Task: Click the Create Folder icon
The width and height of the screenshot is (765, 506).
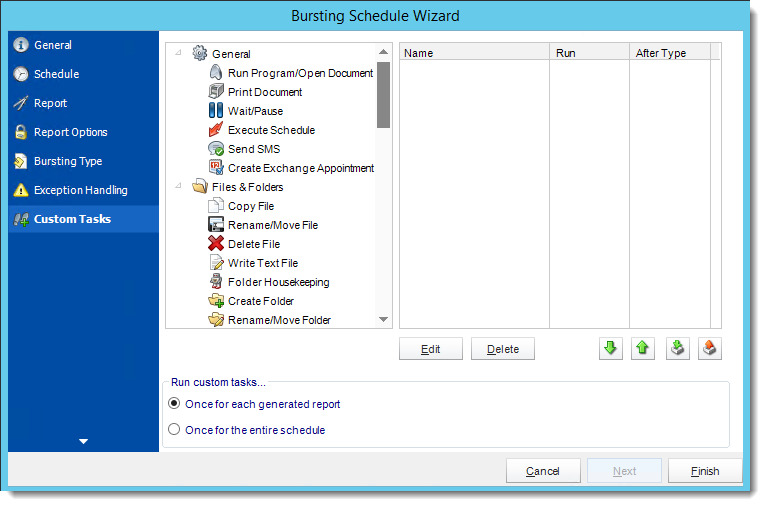Action: 216,301
